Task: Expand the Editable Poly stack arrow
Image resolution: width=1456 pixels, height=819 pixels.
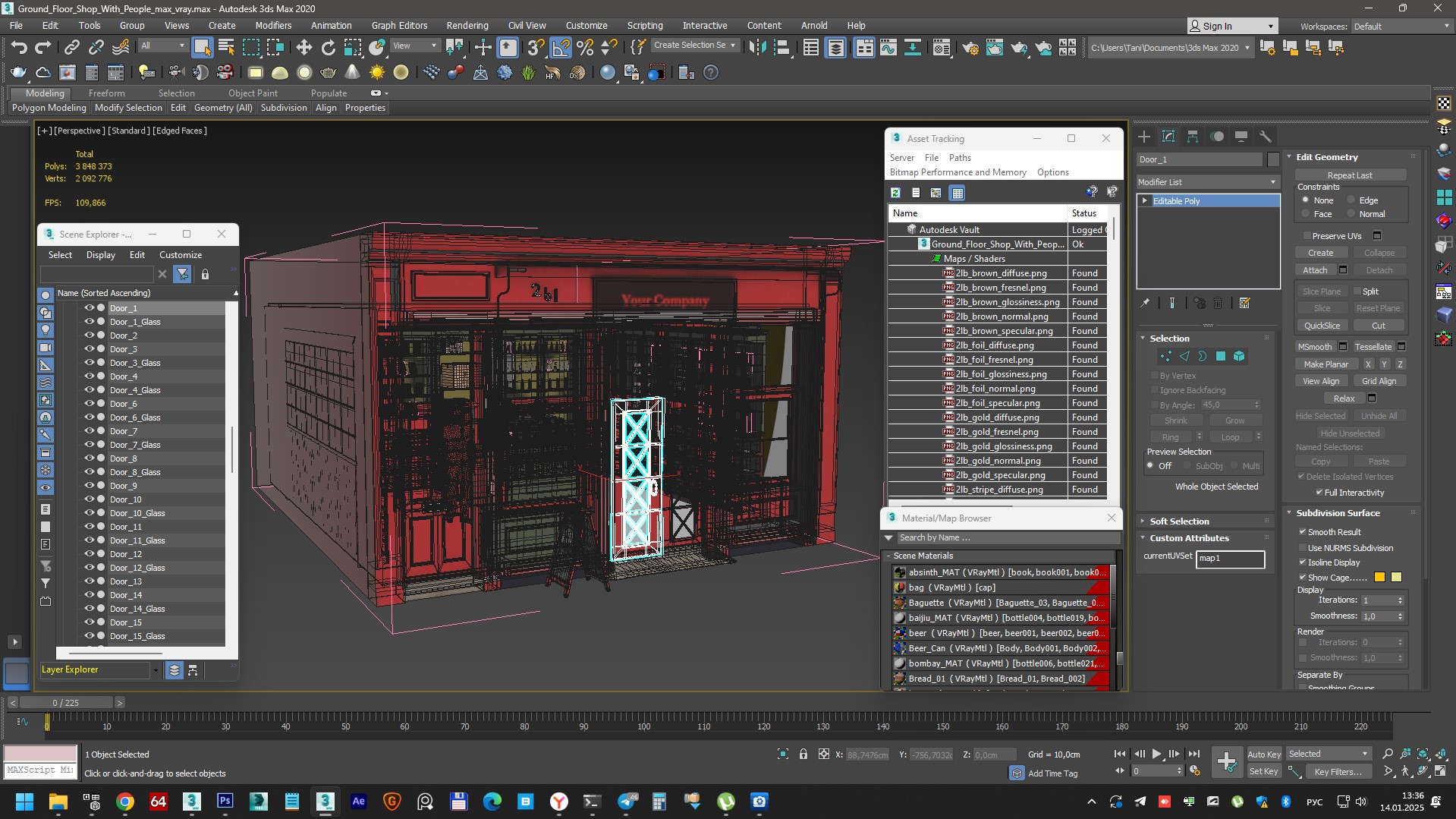Action: (x=1145, y=201)
